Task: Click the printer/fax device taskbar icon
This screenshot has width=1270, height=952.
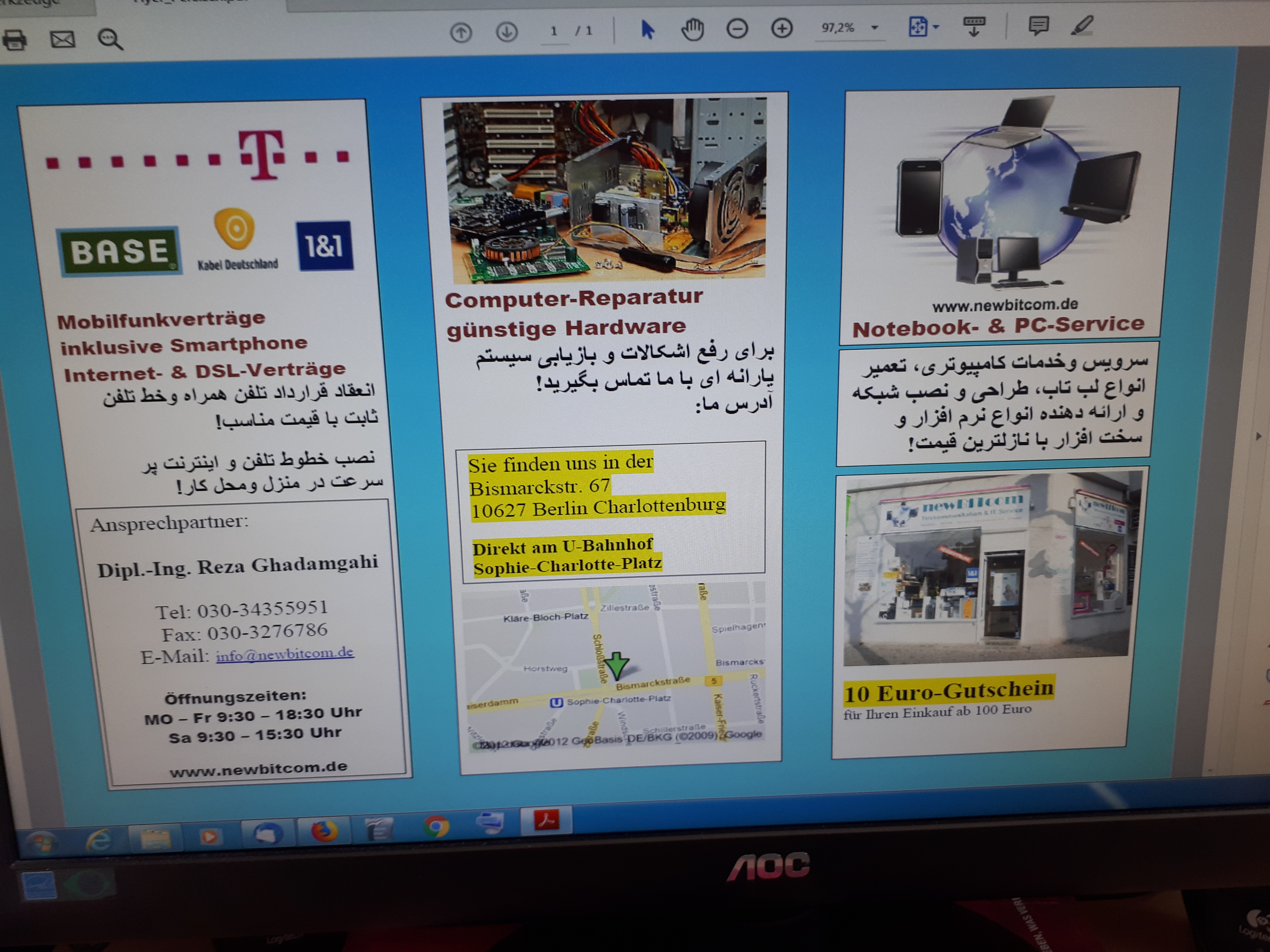Action: 490,824
